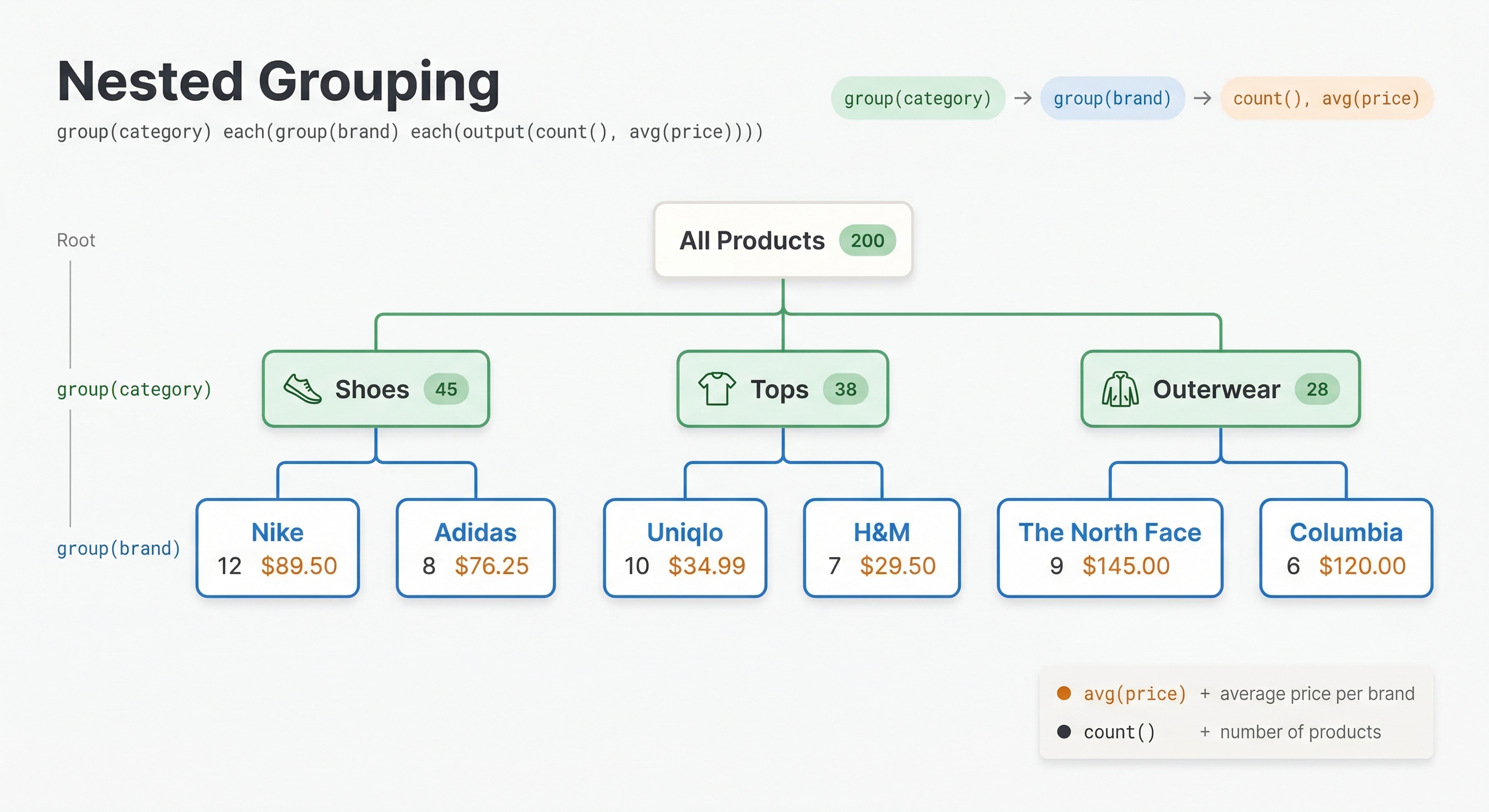Image resolution: width=1489 pixels, height=812 pixels.
Task: Click the t-shirt icon in the Tops node
Action: 717,389
